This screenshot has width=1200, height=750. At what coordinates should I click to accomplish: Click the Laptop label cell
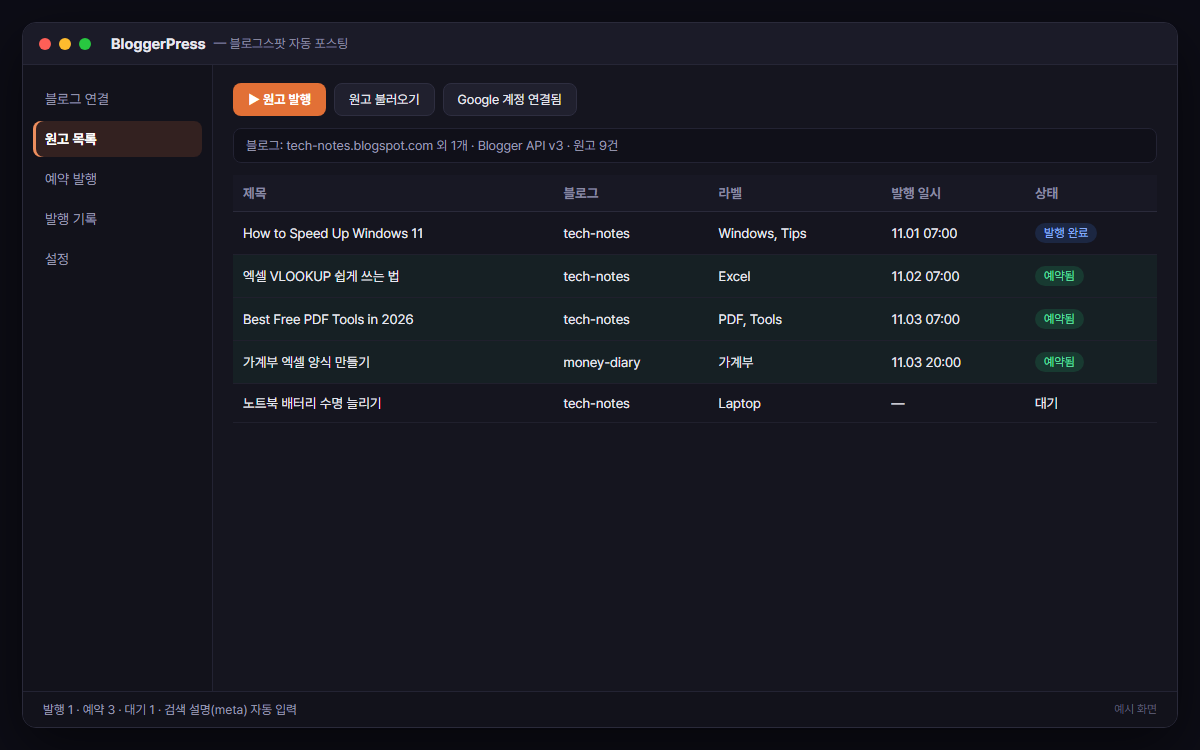[x=739, y=403]
